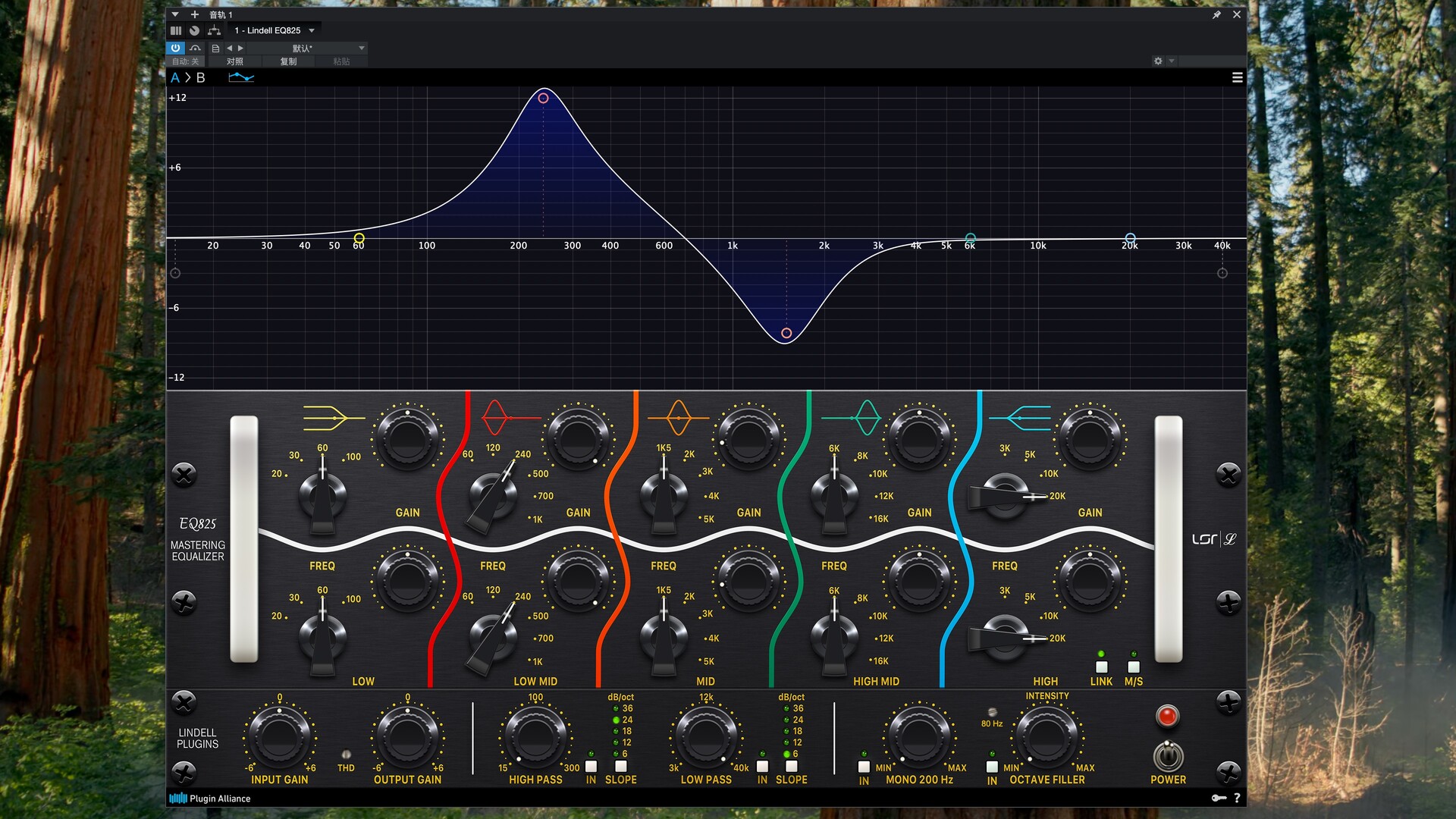1456x819 pixels.
Task: Toggle the EQ curve display icon
Action: pyautogui.click(x=241, y=77)
